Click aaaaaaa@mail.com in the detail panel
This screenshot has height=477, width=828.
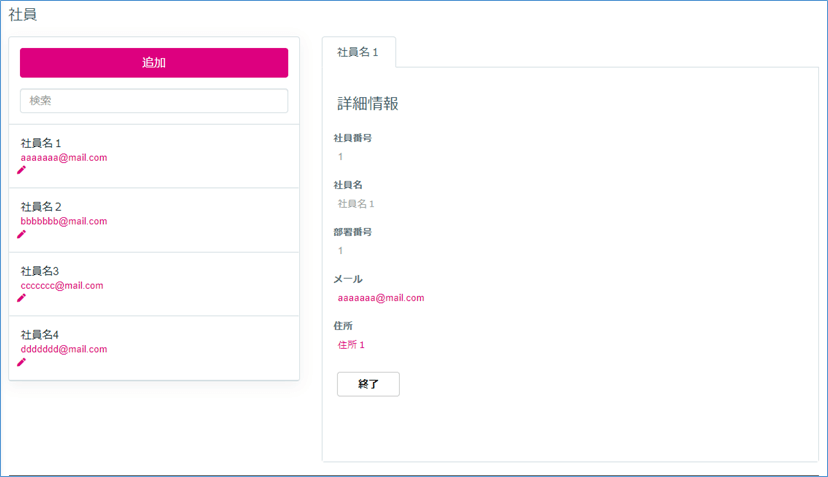[x=381, y=298]
